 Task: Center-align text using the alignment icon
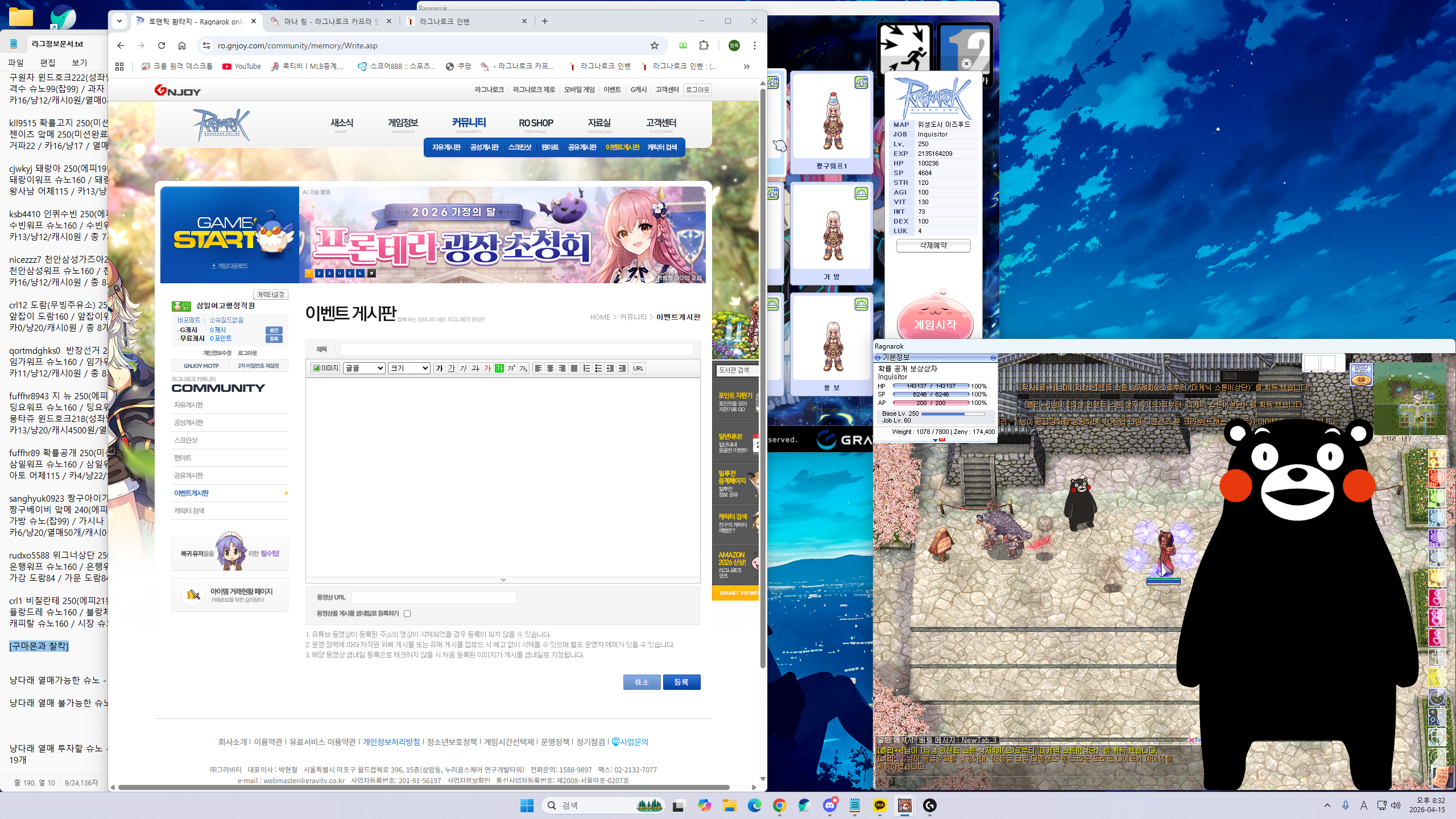(550, 368)
